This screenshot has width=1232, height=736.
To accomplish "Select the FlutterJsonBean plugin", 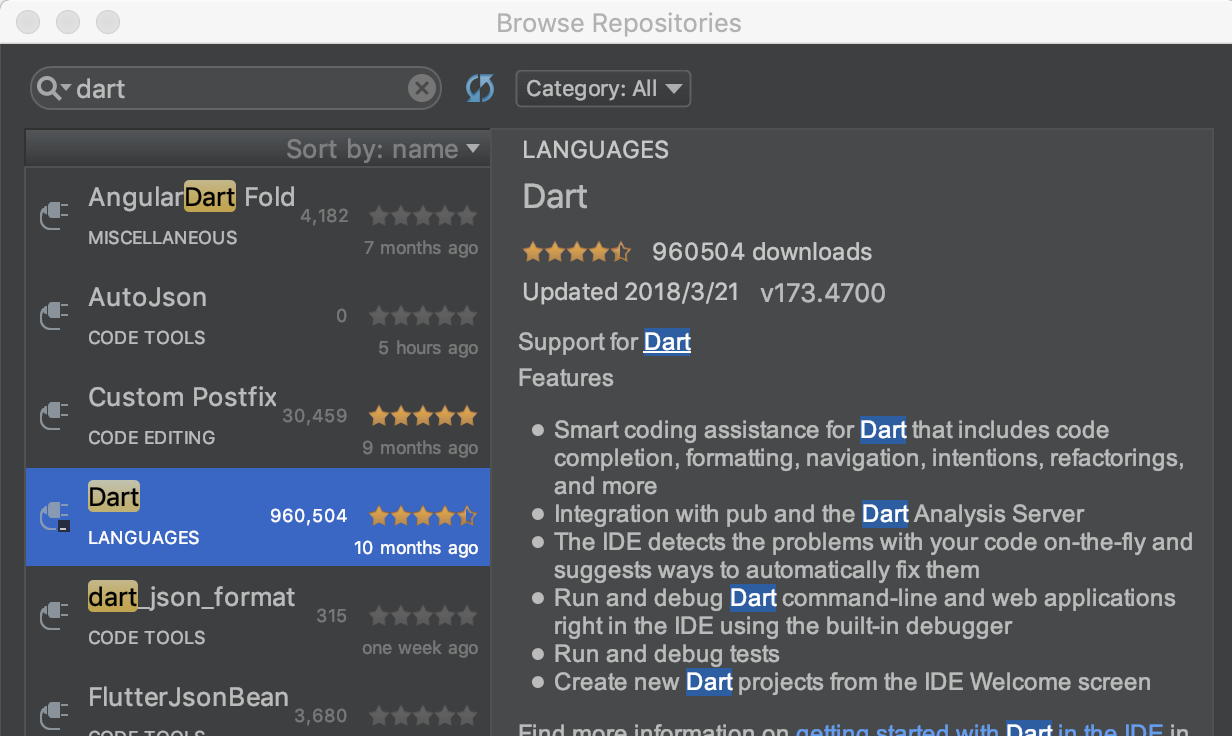I will point(258,702).
